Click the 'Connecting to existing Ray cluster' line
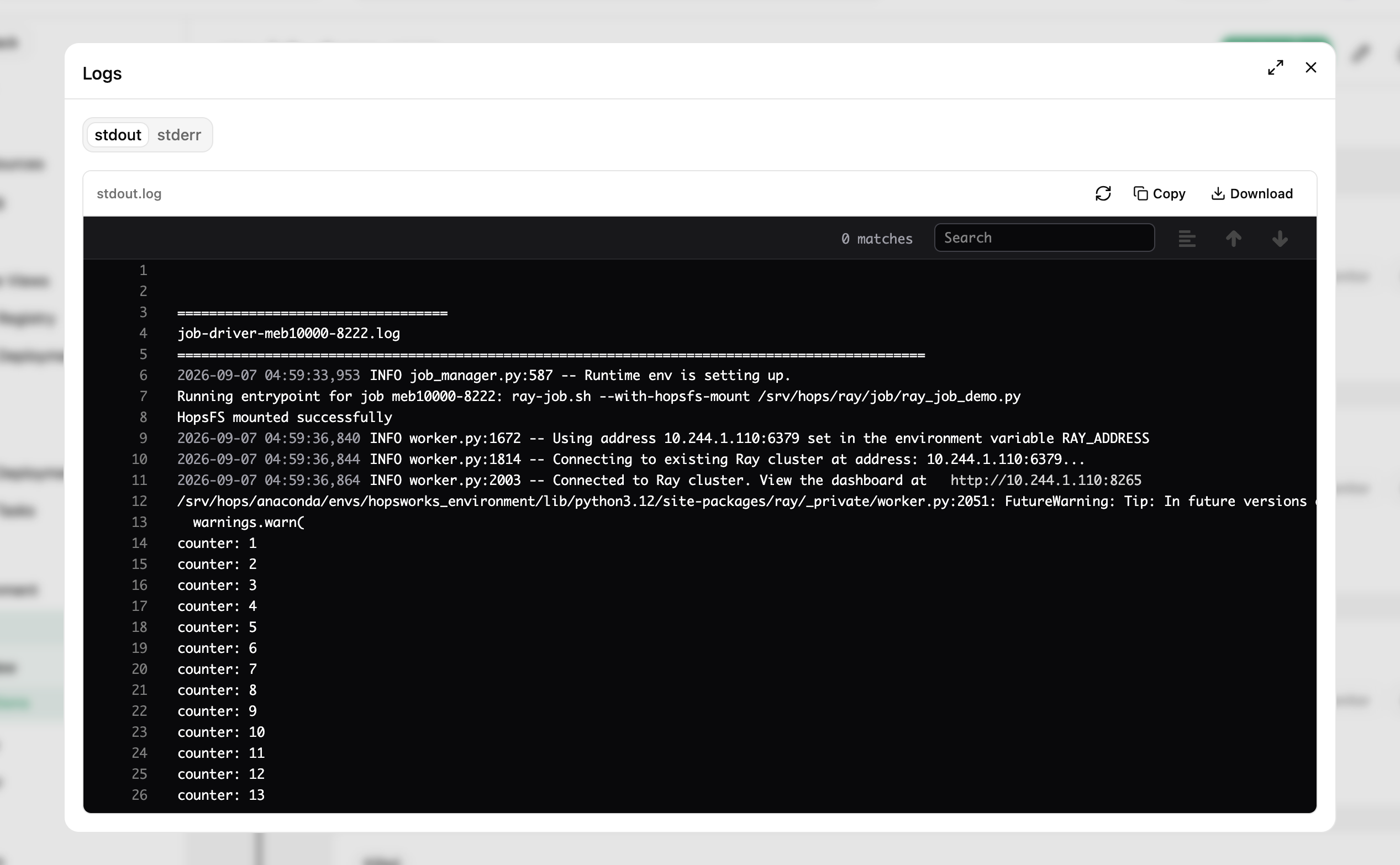This screenshot has width=1400, height=865. pyautogui.click(x=630, y=459)
